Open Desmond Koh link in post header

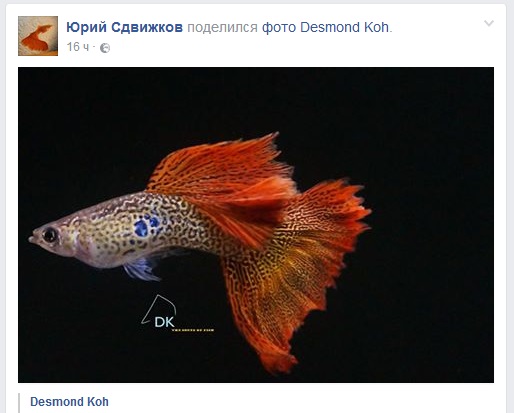pos(344,27)
